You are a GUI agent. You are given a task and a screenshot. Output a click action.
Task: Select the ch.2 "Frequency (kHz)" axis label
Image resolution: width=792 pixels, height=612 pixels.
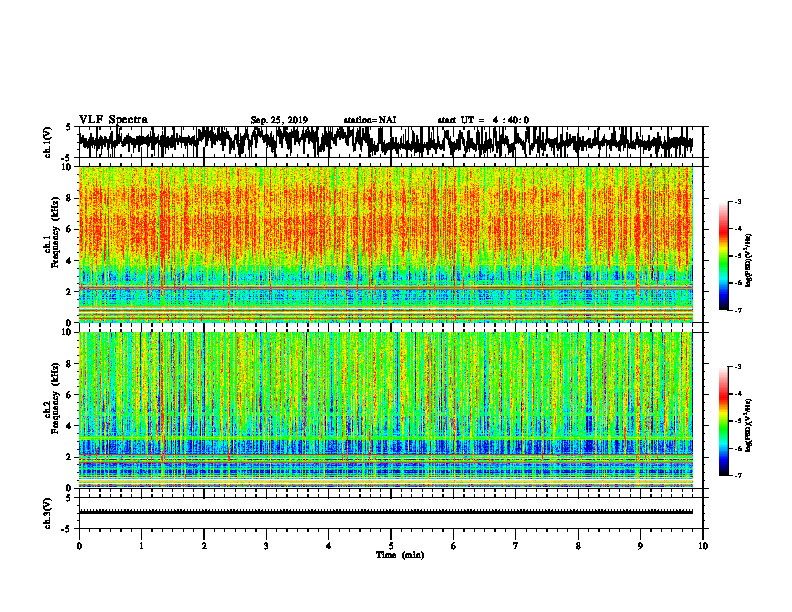pyautogui.click(x=55, y=398)
